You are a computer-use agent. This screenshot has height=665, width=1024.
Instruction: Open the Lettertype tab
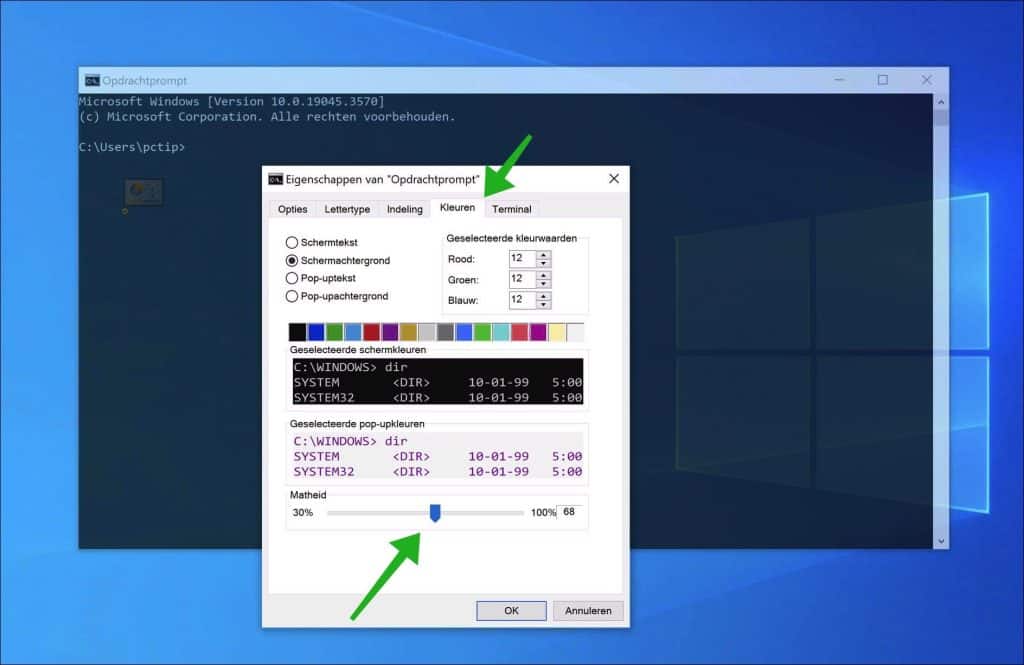point(347,209)
